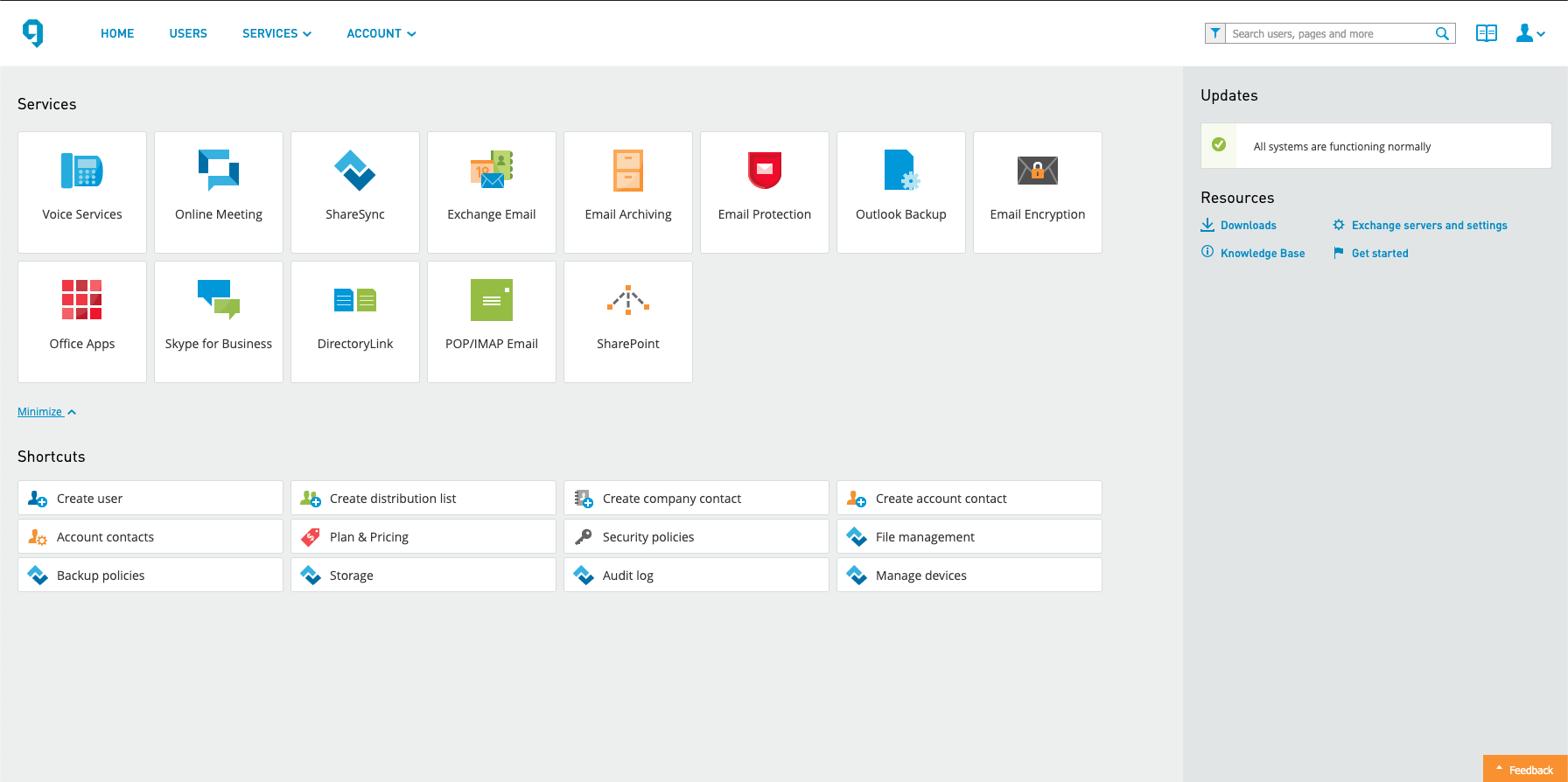Click the magnifier search icon
This screenshot has width=1568, height=782.
coord(1442,33)
